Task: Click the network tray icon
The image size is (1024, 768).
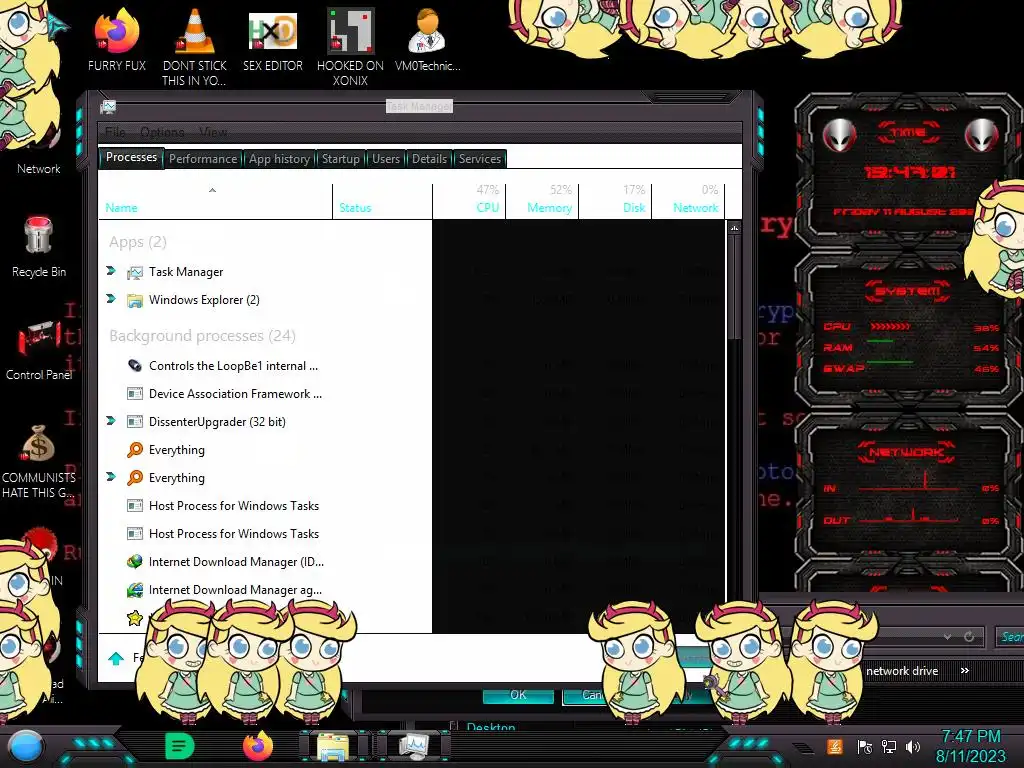Action: point(889,747)
